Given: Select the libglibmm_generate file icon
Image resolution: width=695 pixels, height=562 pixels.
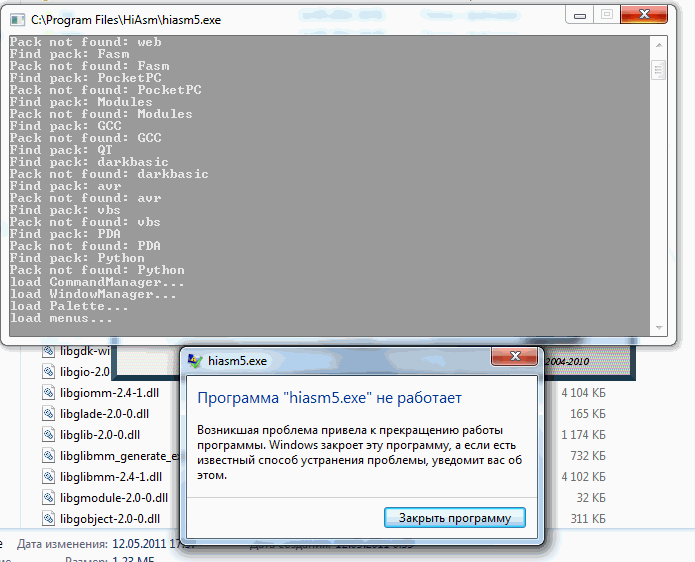Looking at the screenshot, I should (x=50, y=456).
